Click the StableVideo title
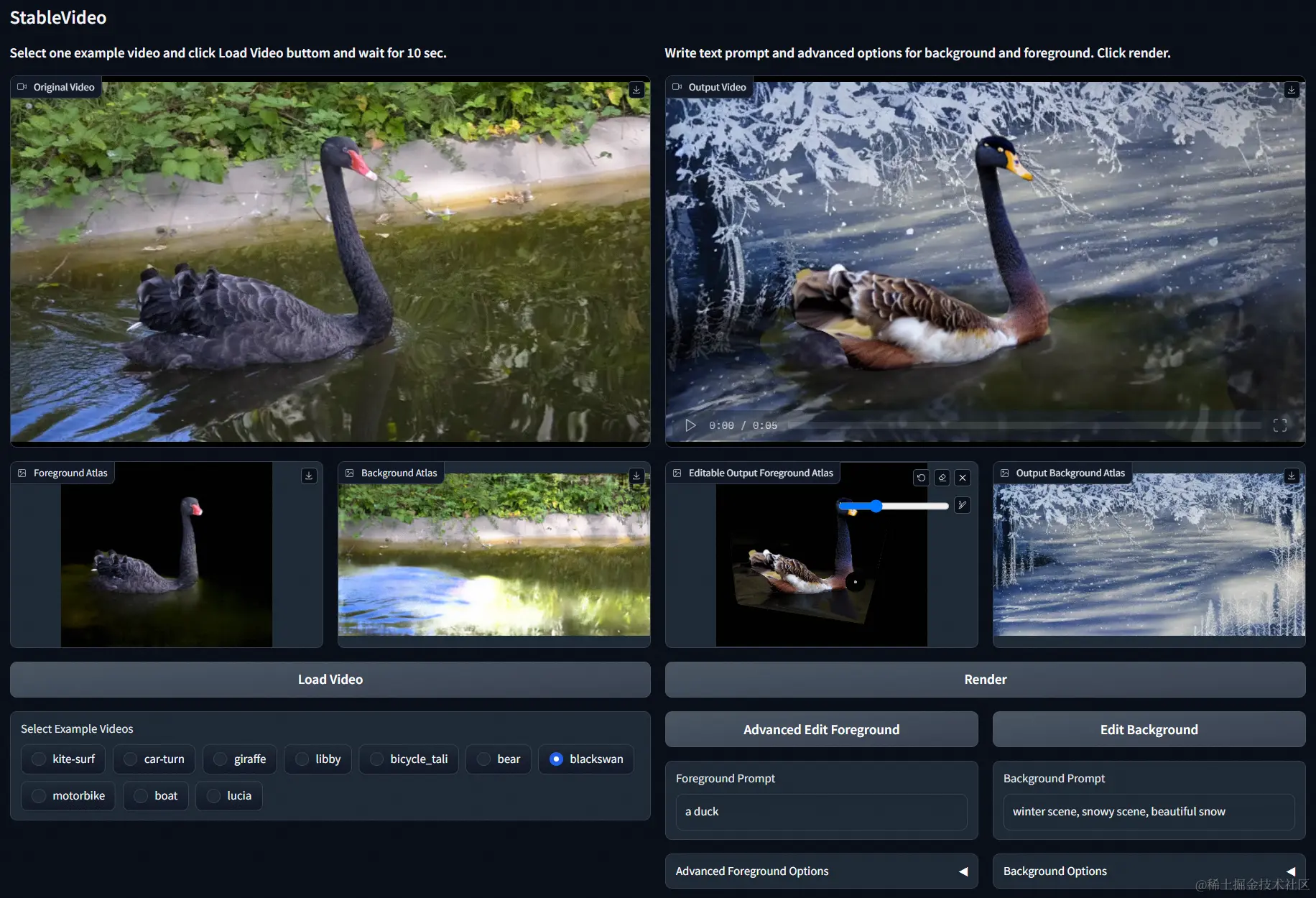Screen dimensions: 1316x898 click(x=58, y=18)
